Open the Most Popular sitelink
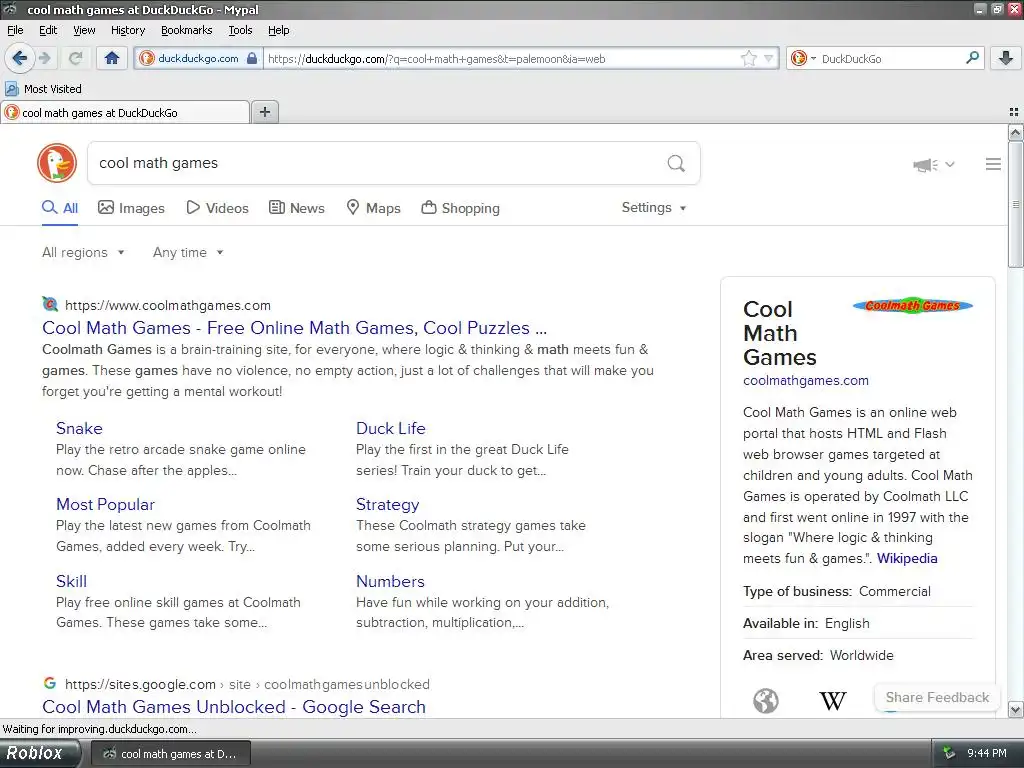The width and height of the screenshot is (1024, 768). pos(105,504)
